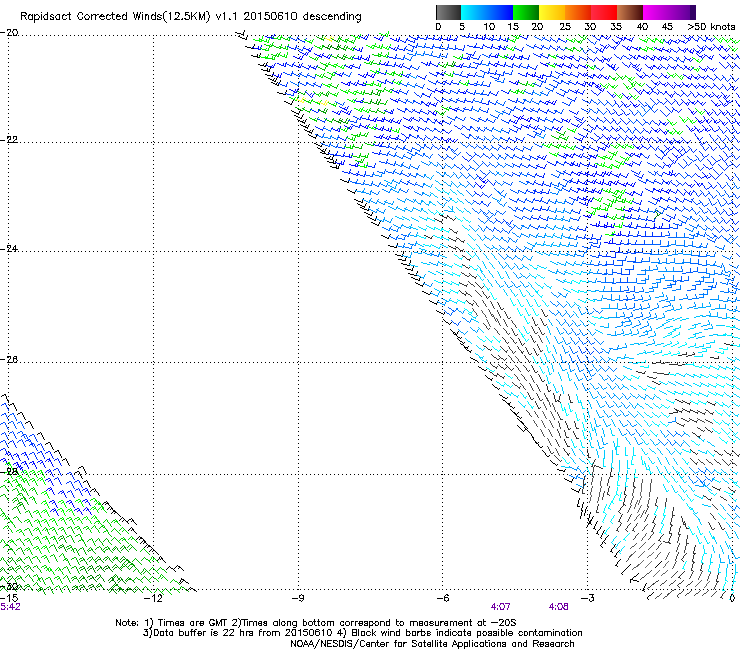This screenshot has height=650, width=740.
Task: Click the orange 25-30 knots legend segment
Action: click(578, 12)
